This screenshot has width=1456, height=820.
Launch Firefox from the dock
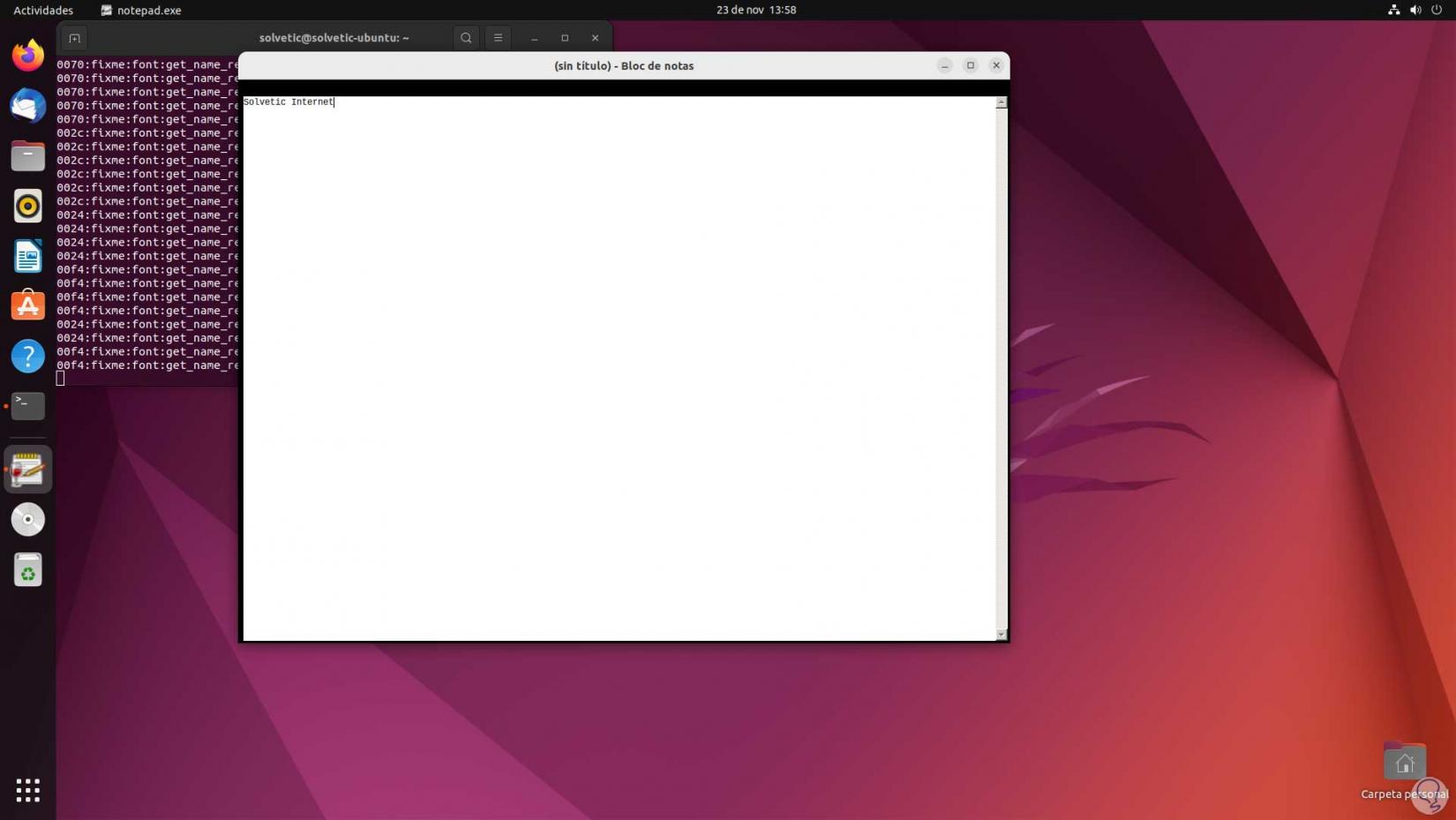(x=28, y=56)
